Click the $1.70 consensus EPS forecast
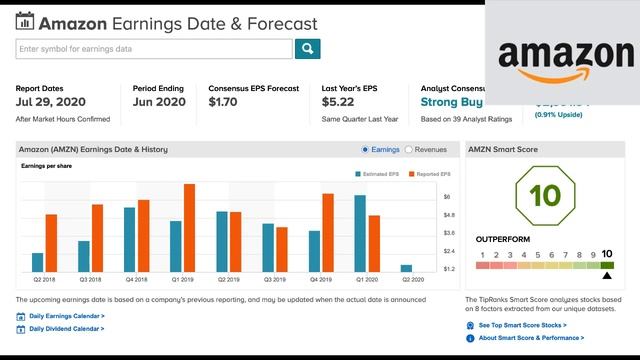 [223, 102]
